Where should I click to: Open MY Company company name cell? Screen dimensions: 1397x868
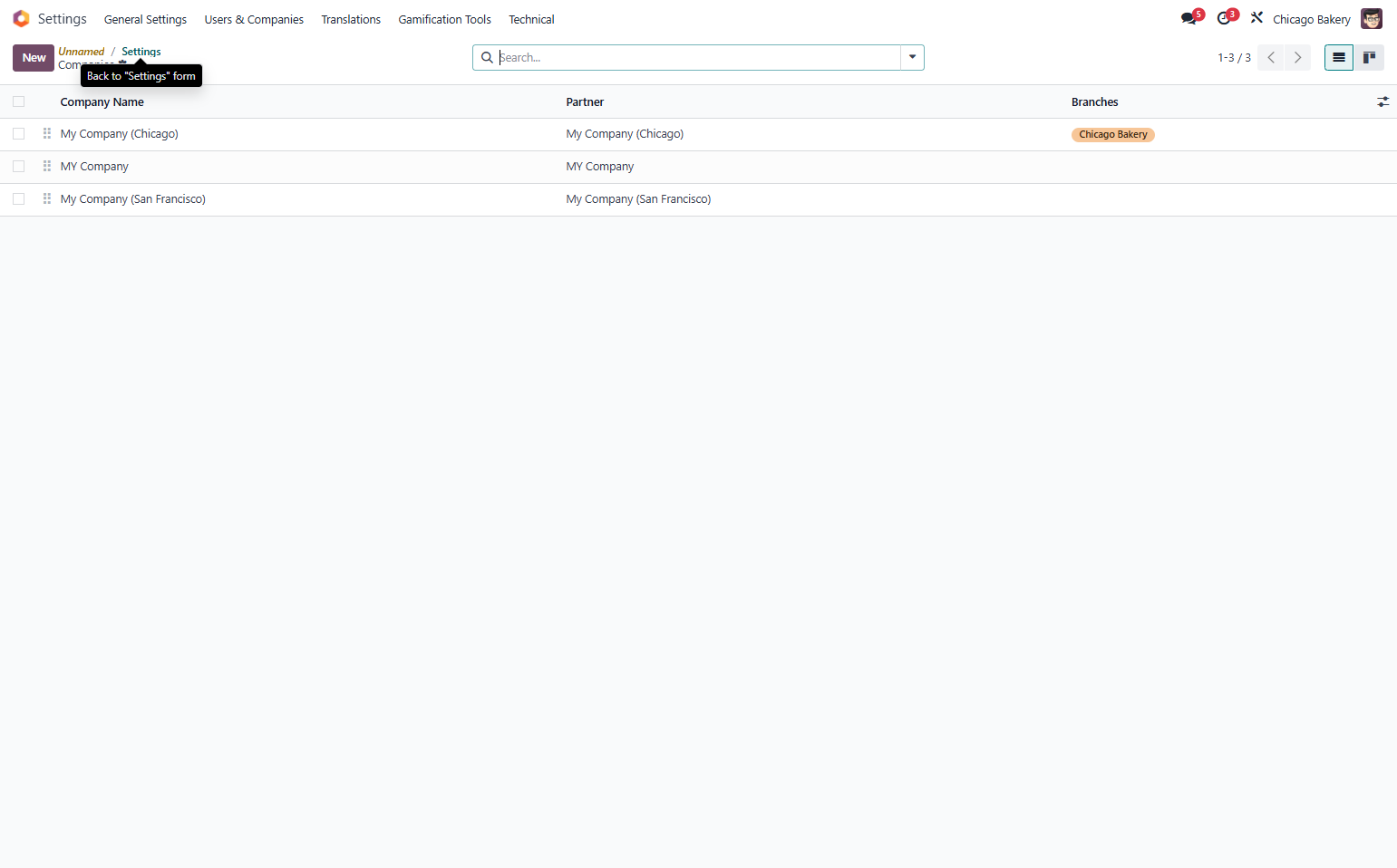94,167
